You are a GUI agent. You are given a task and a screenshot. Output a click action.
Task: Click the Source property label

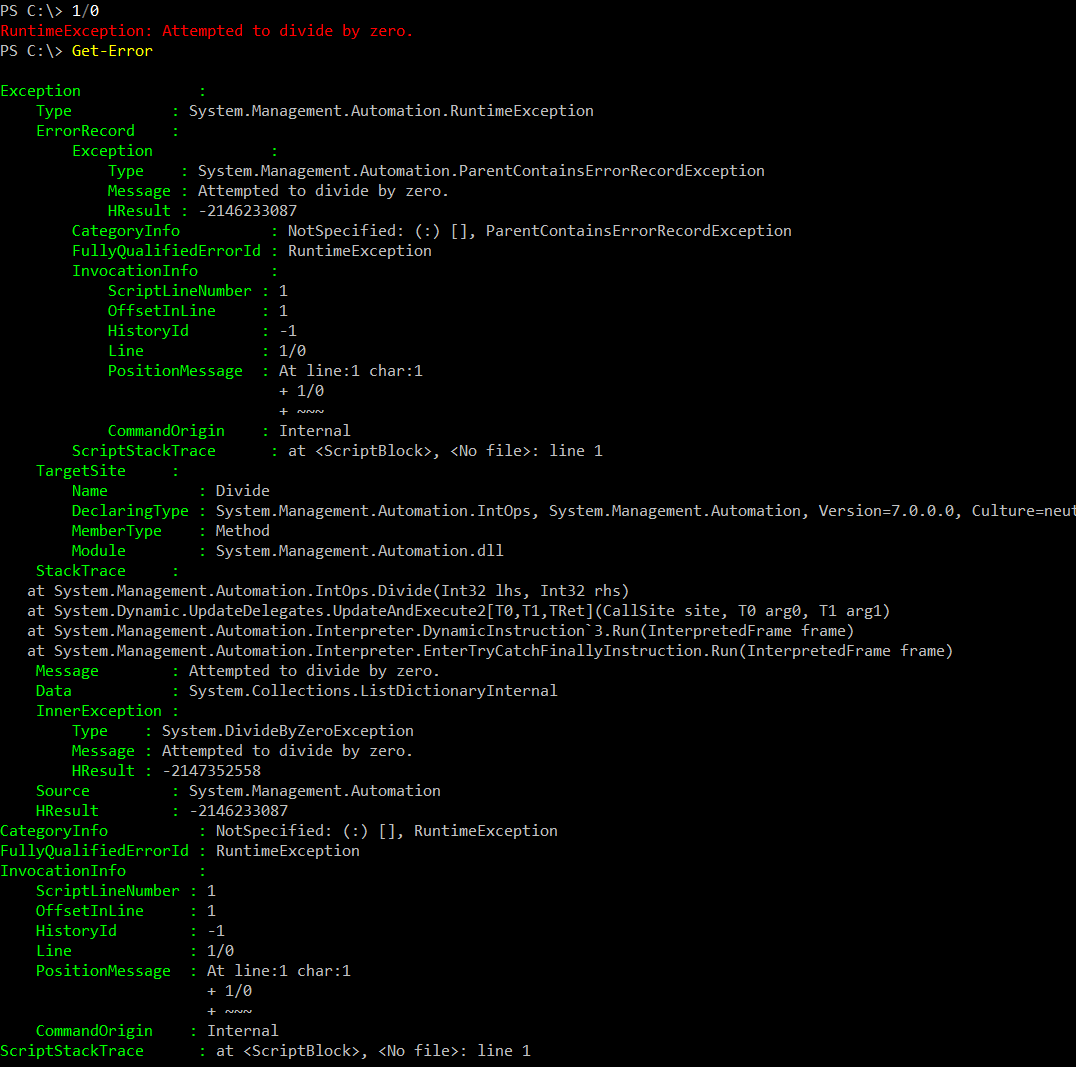[63, 790]
